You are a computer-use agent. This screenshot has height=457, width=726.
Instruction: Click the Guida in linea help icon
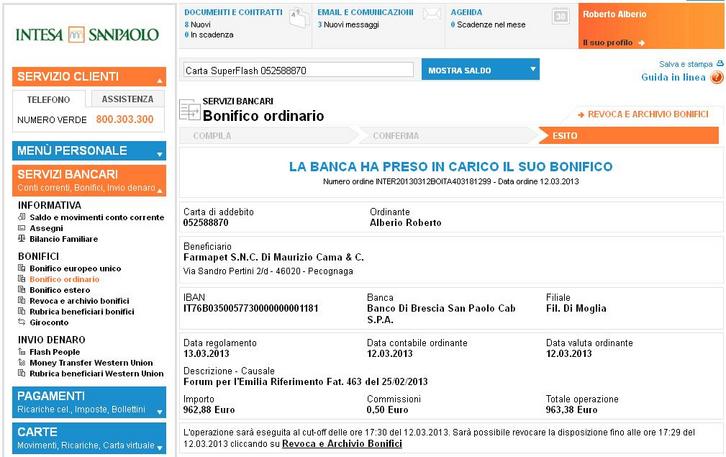tap(716, 78)
